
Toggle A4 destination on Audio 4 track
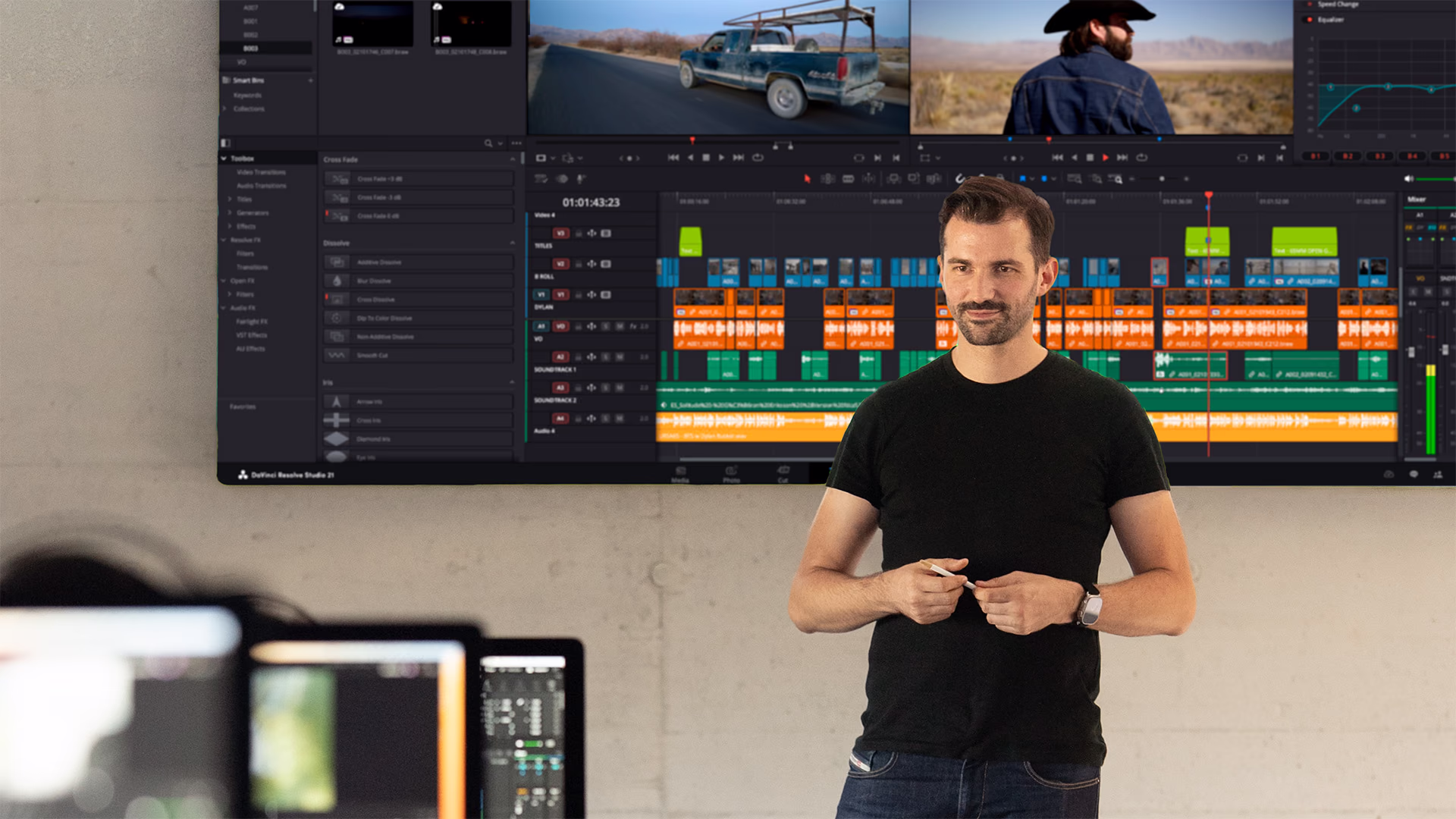coord(560,419)
